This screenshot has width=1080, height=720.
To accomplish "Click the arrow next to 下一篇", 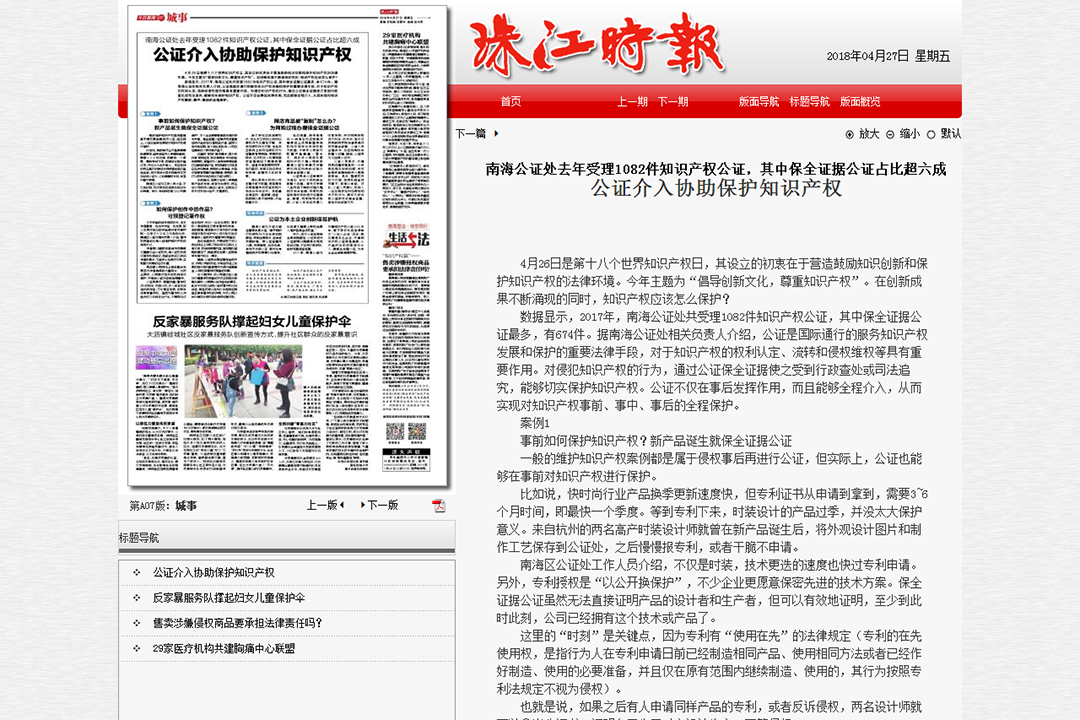I will pyautogui.click(x=496, y=134).
